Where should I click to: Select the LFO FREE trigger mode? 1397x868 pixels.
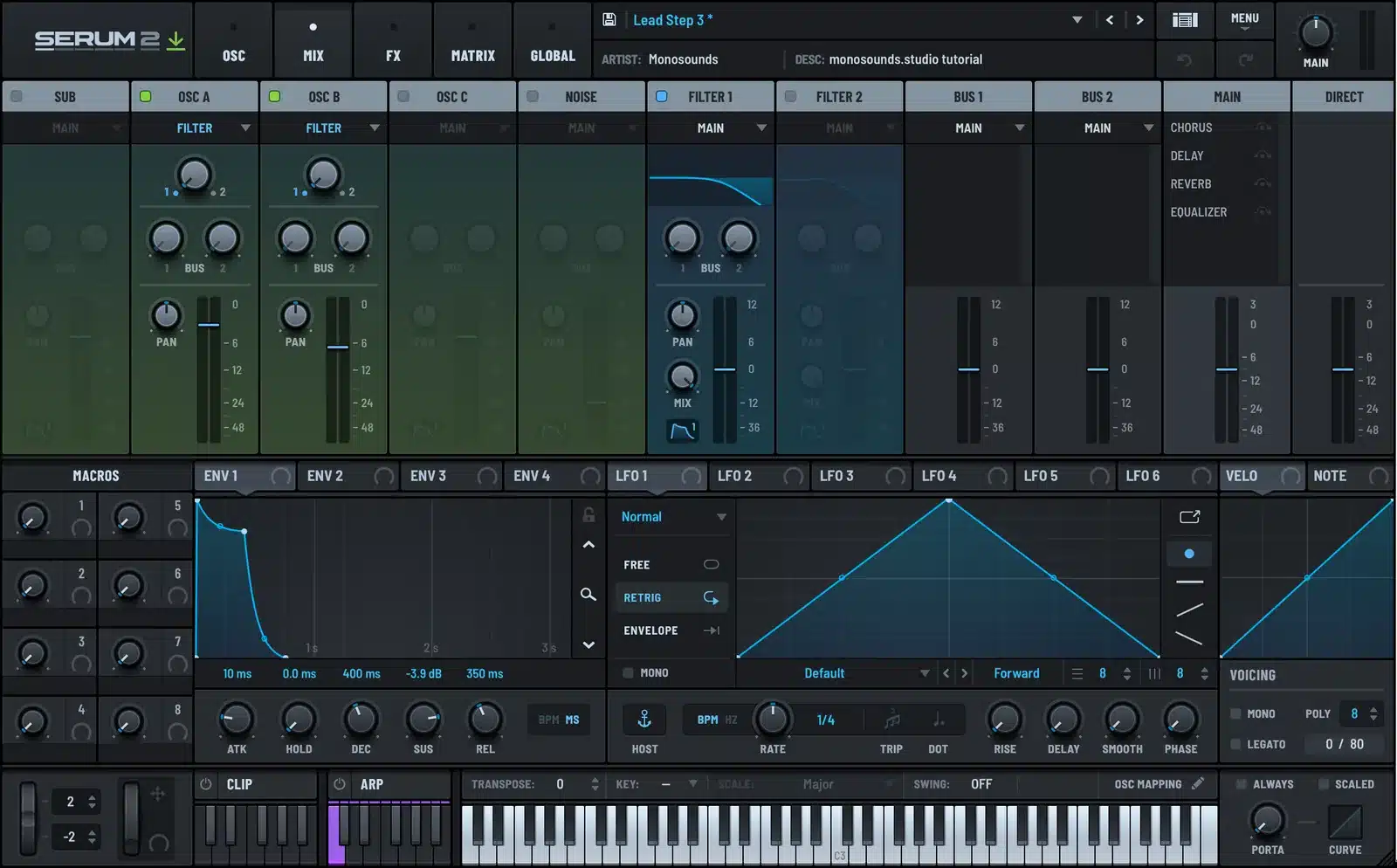click(671, 565)
